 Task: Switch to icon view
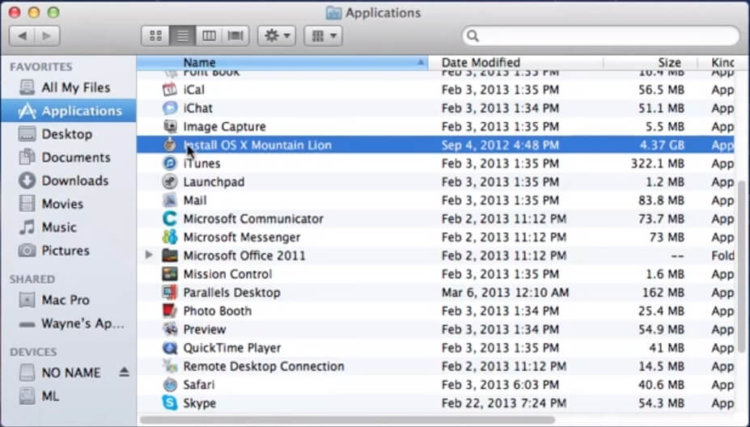click(155, 36)
